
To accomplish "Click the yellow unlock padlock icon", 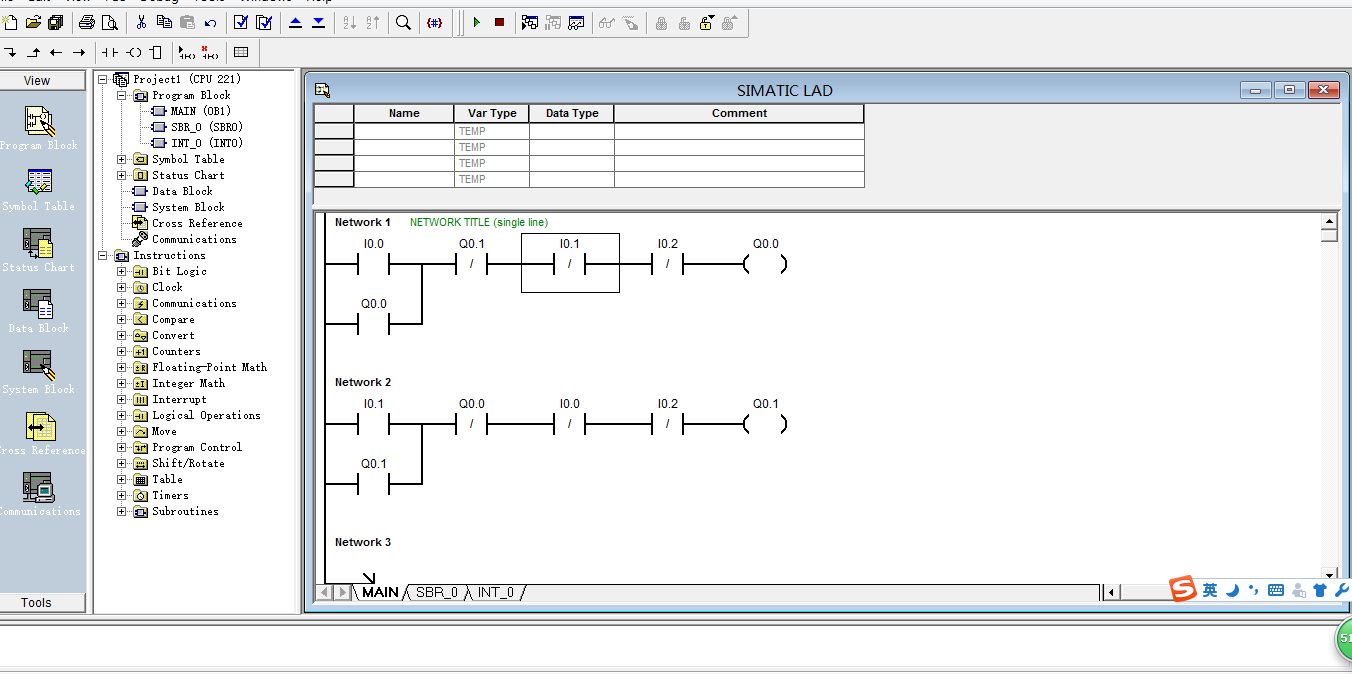I will coord(707,22).
